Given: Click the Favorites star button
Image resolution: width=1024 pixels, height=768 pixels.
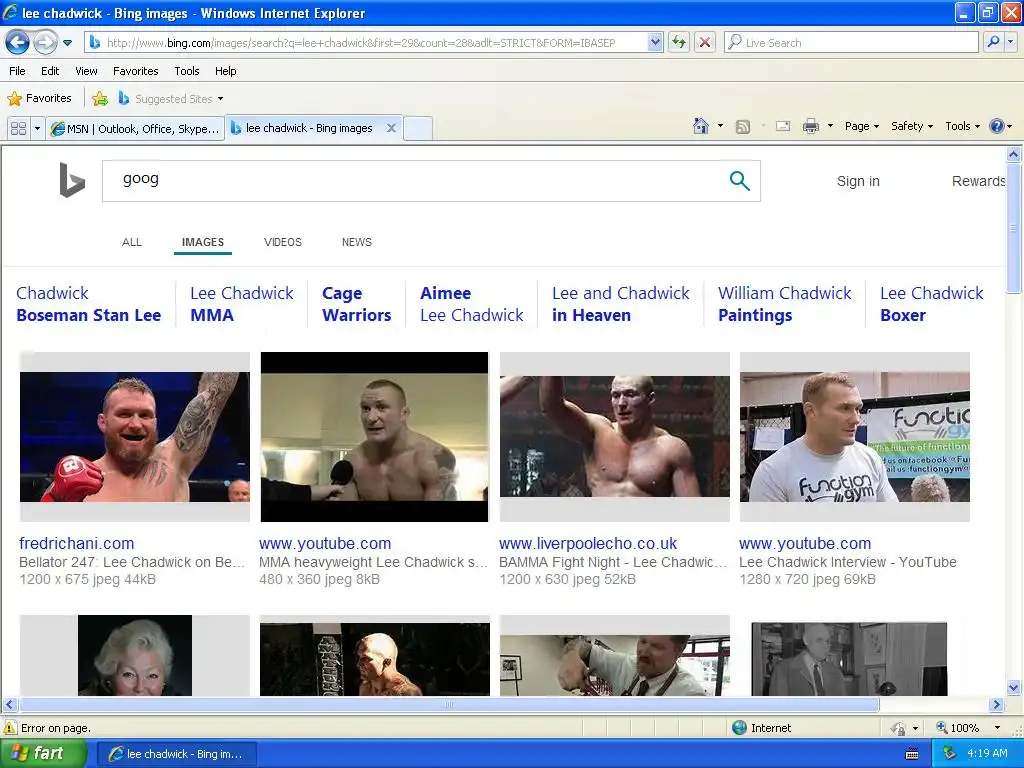Looking at the screenshot, I should [x=39, y=99].
